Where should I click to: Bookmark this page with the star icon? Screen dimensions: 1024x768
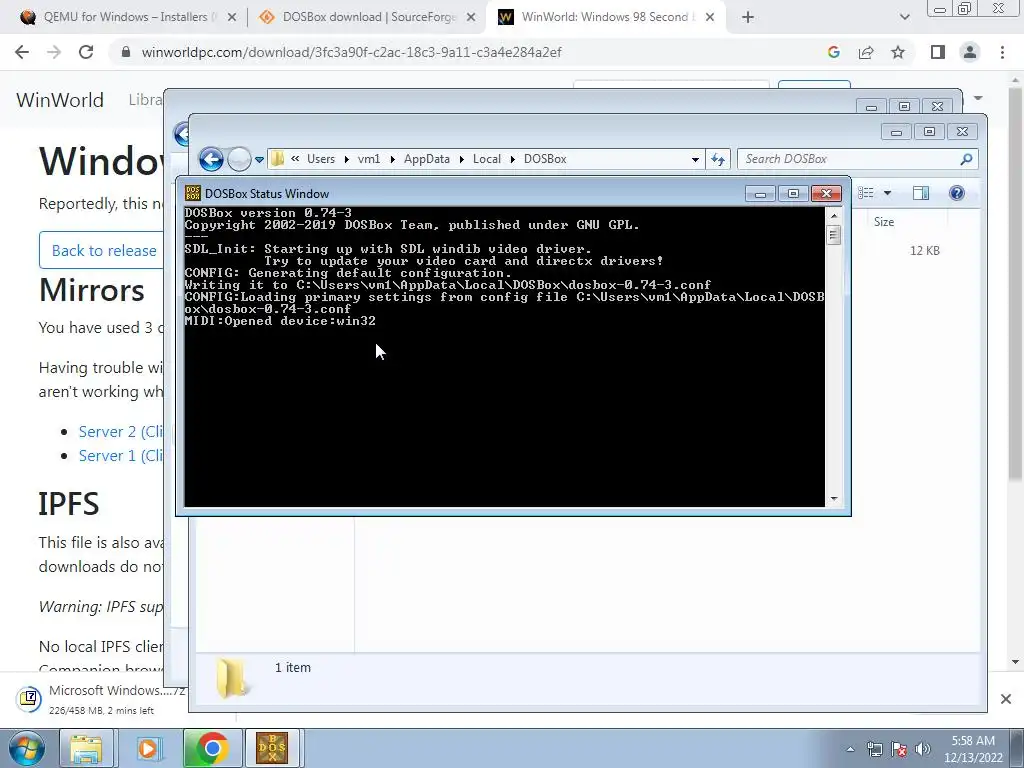click(x=898, y=52)
